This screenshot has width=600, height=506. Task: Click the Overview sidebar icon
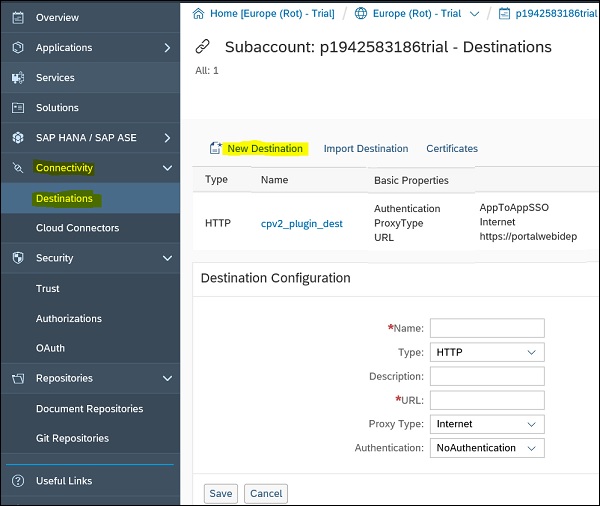pyautogui.click(x=17, y=17)
